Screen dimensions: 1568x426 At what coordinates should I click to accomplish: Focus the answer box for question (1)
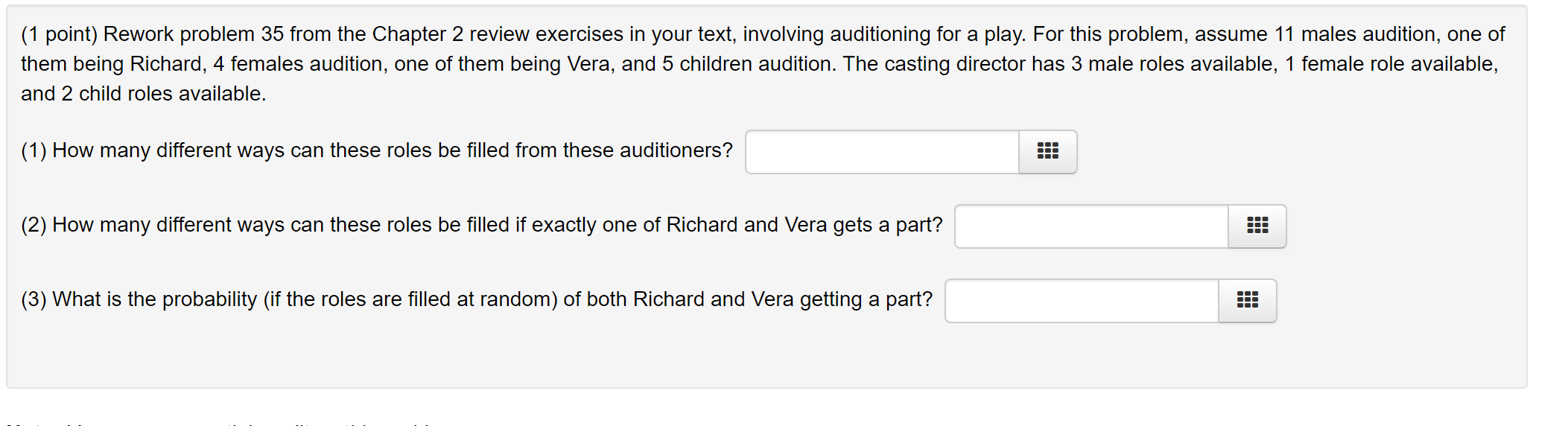882,151
